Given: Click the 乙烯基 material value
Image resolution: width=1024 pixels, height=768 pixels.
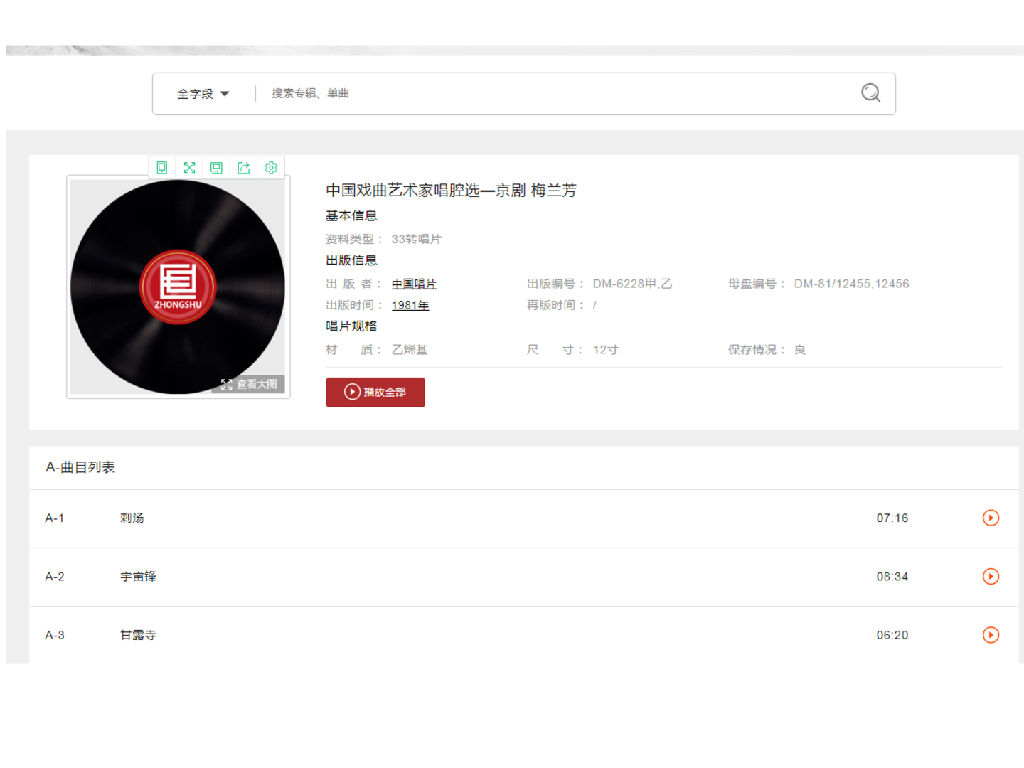Looking at the screenshot, I should [409, 349].
